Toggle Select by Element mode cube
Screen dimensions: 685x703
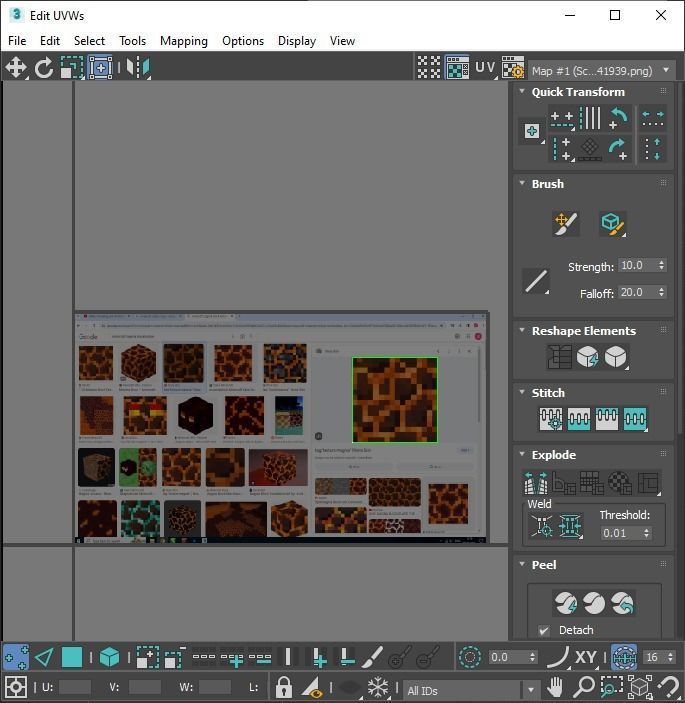tap(109, 658)
